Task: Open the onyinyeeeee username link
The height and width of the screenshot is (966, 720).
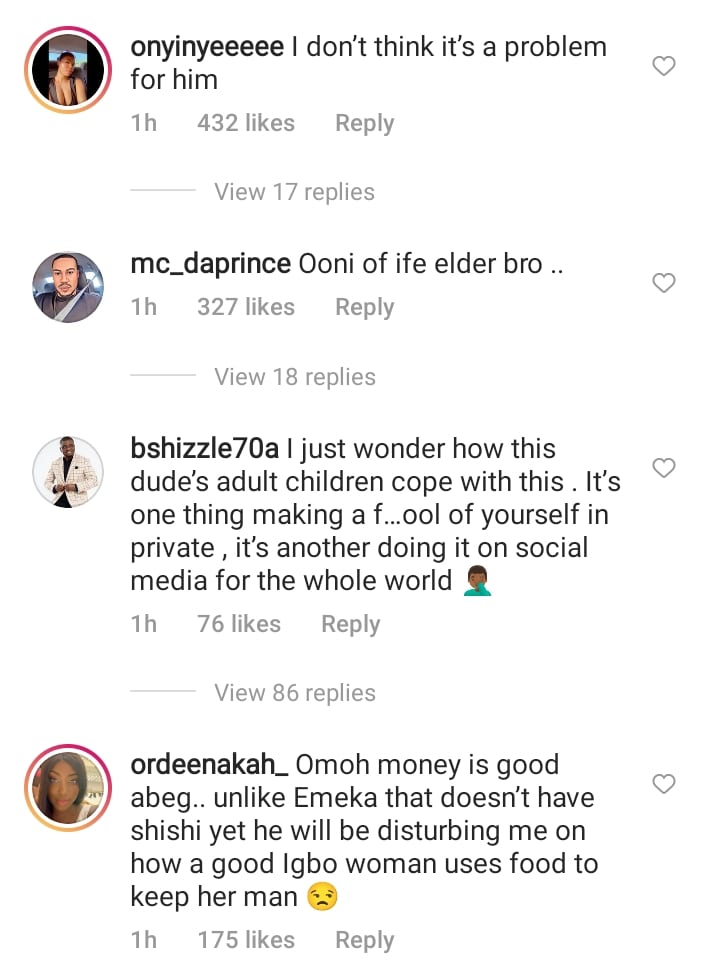Action: click(x=207, y=47)
